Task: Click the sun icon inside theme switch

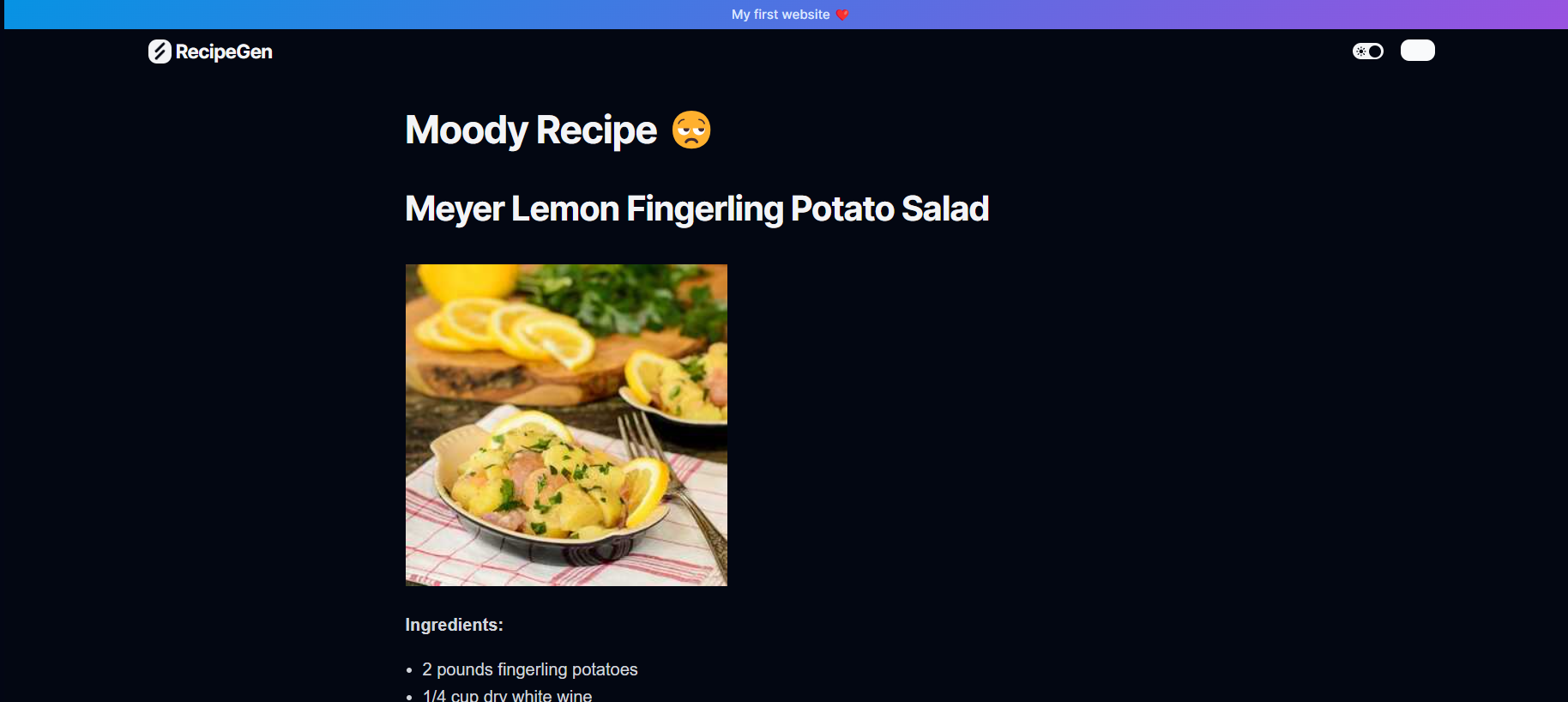Action: [1361, 51]
